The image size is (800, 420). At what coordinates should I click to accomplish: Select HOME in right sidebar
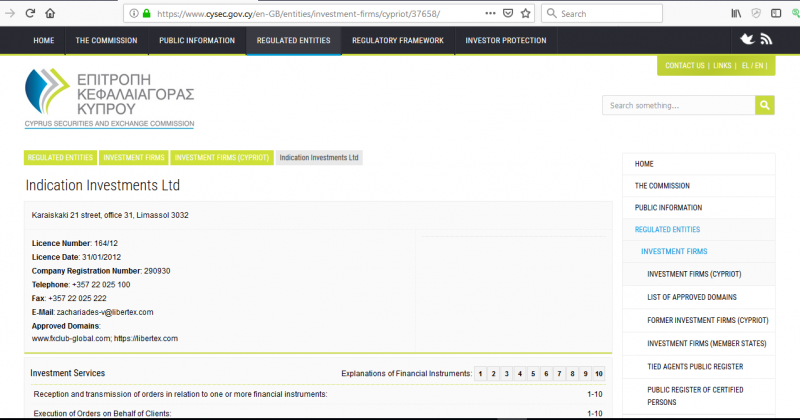click(x=698, y=164)
